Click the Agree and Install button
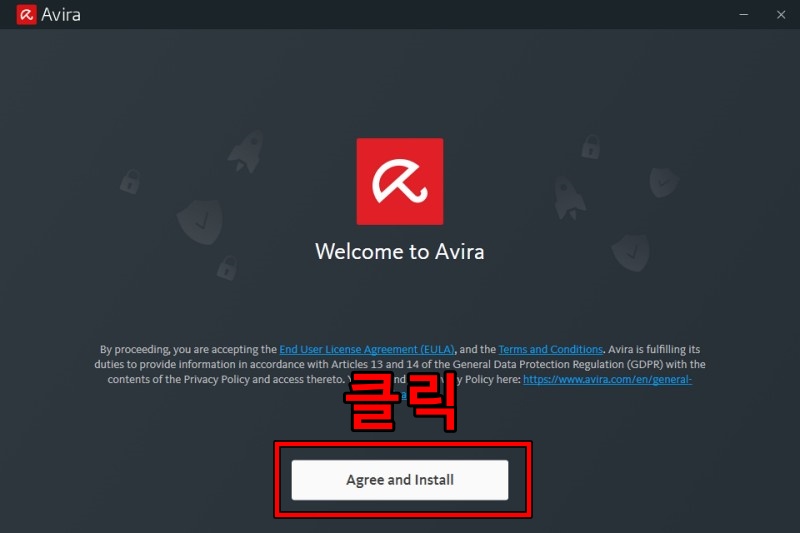The width and height of the screenshot is (800, 533). coord(399,480)
